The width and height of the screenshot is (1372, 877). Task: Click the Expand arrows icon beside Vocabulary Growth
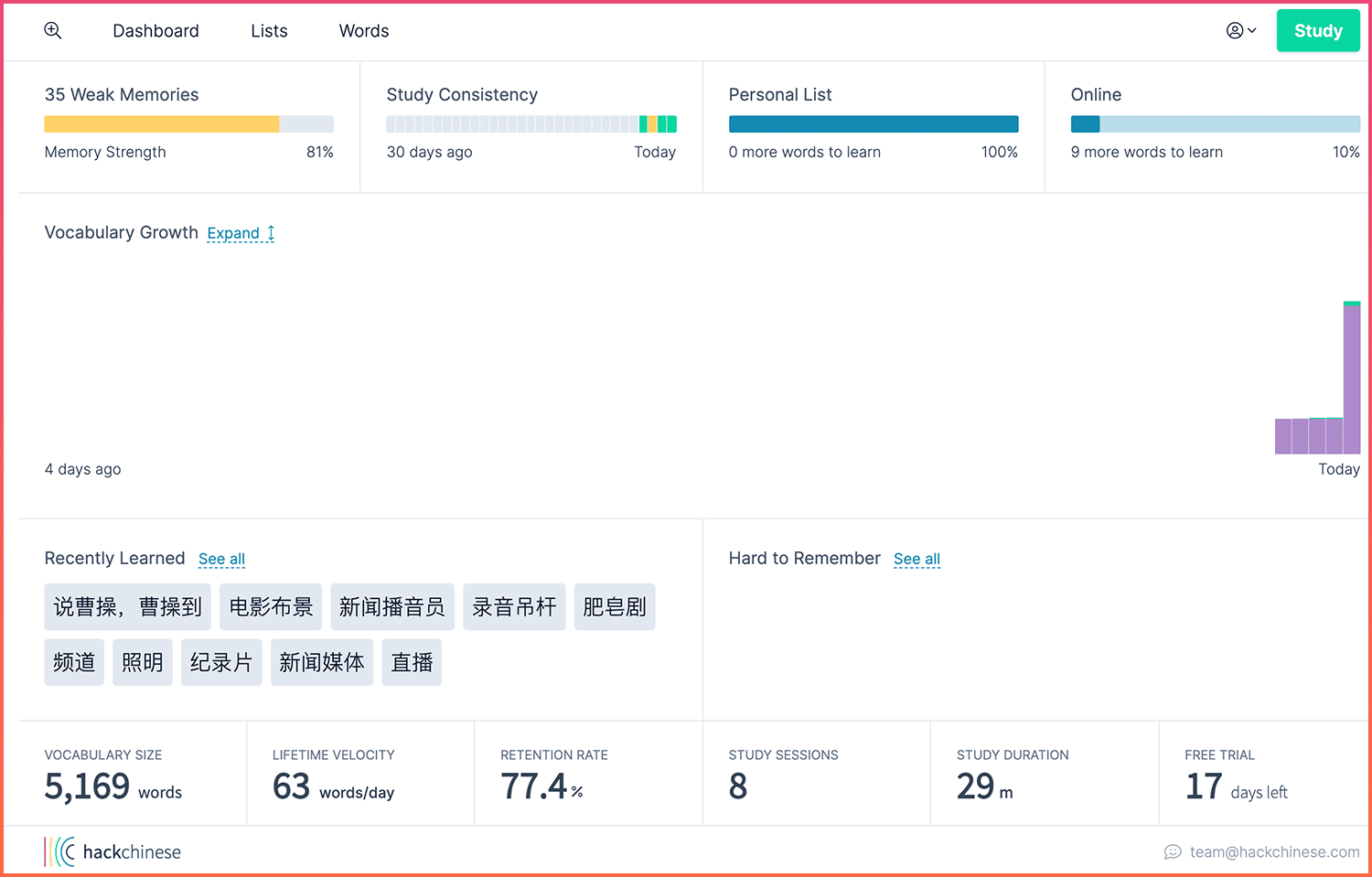coord(269,233)
